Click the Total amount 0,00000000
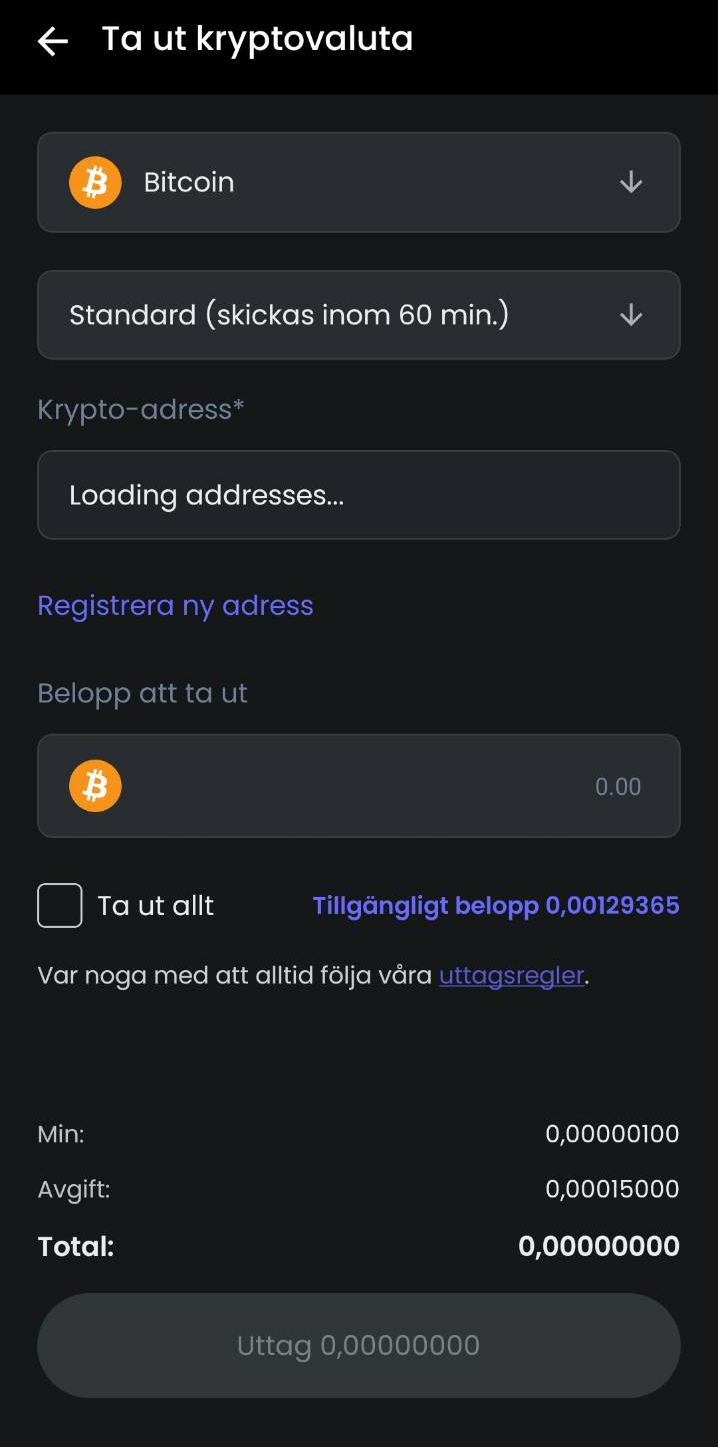The width and height of the screenshot is (718, 1447). pyautogui.click(x=599, y=1246)
